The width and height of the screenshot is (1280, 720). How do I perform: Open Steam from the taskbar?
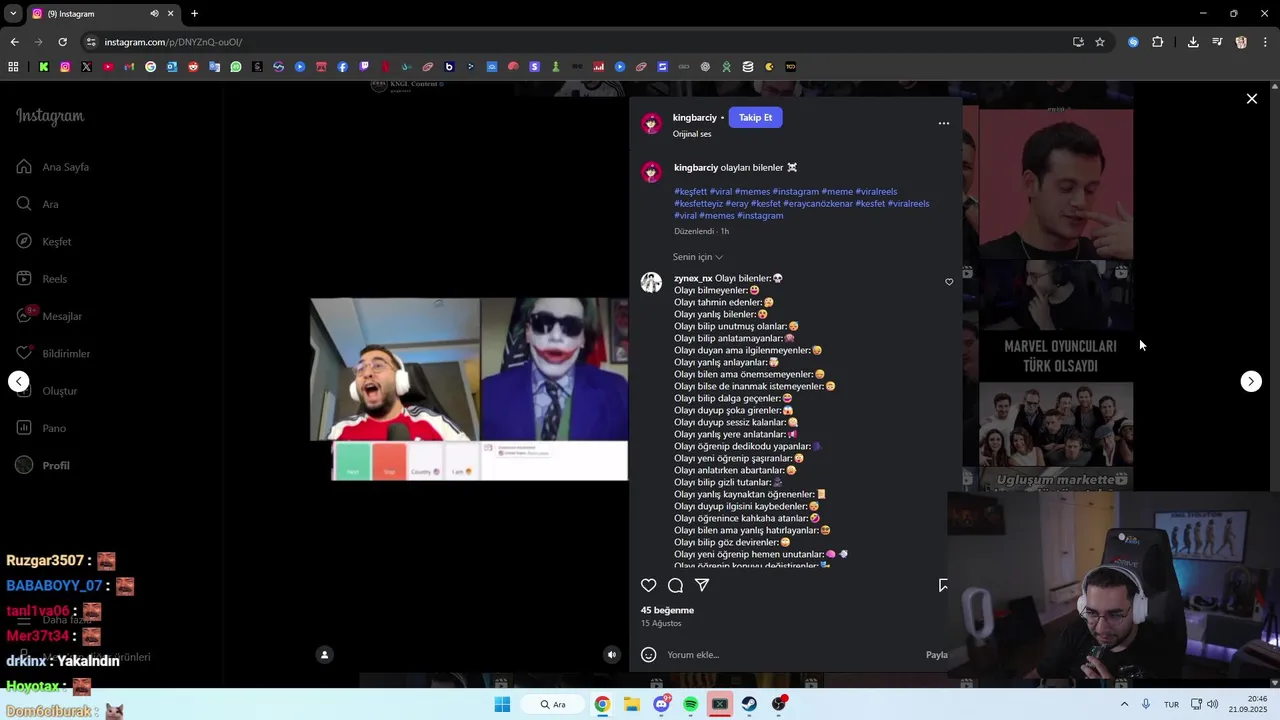[749, 704]
